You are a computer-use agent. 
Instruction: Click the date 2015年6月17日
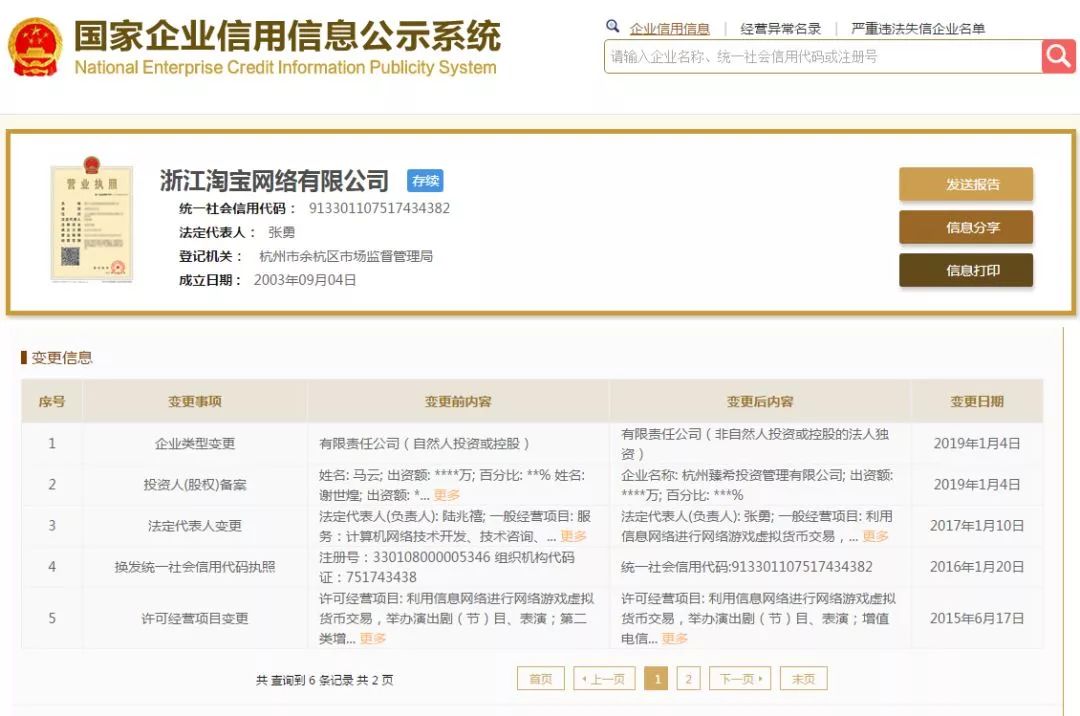[977, 618]
